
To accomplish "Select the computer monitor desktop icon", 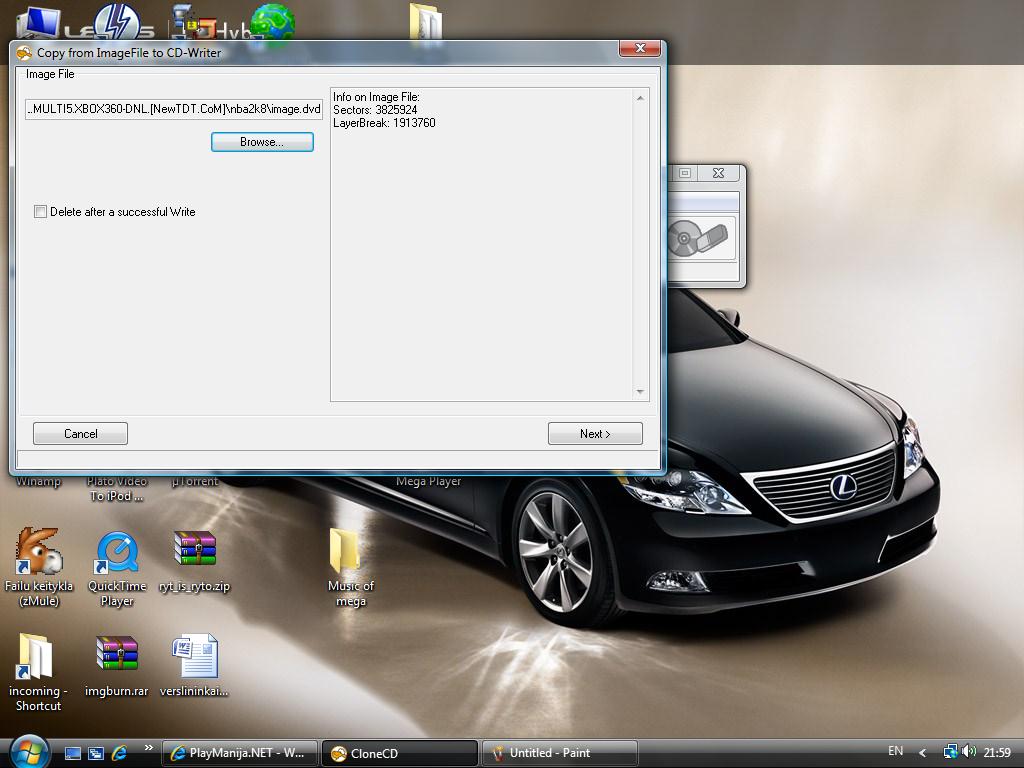I will tap(38, 23).
